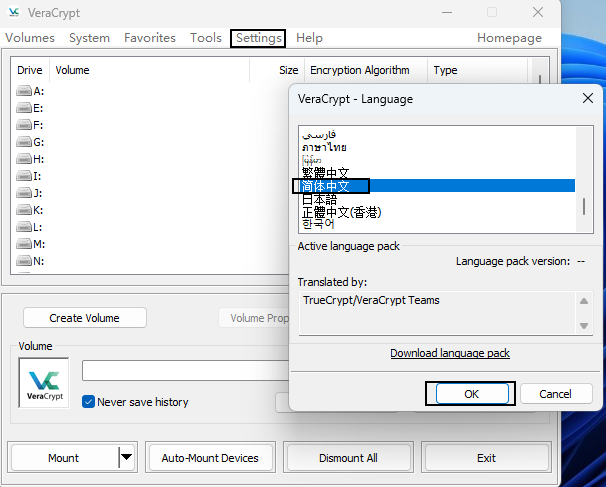This screenshot has height=487, width=606.
Task: Click the volume path input field
Action: coord(186,371)
